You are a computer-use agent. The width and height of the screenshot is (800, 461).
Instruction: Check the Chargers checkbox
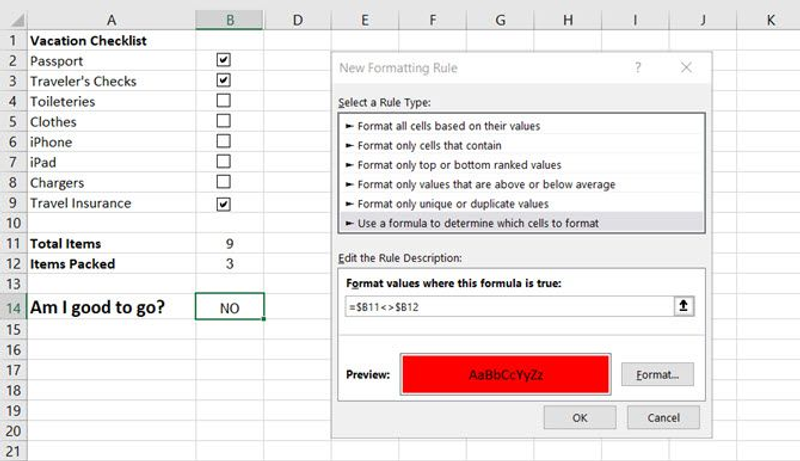[x=224, y=182]
